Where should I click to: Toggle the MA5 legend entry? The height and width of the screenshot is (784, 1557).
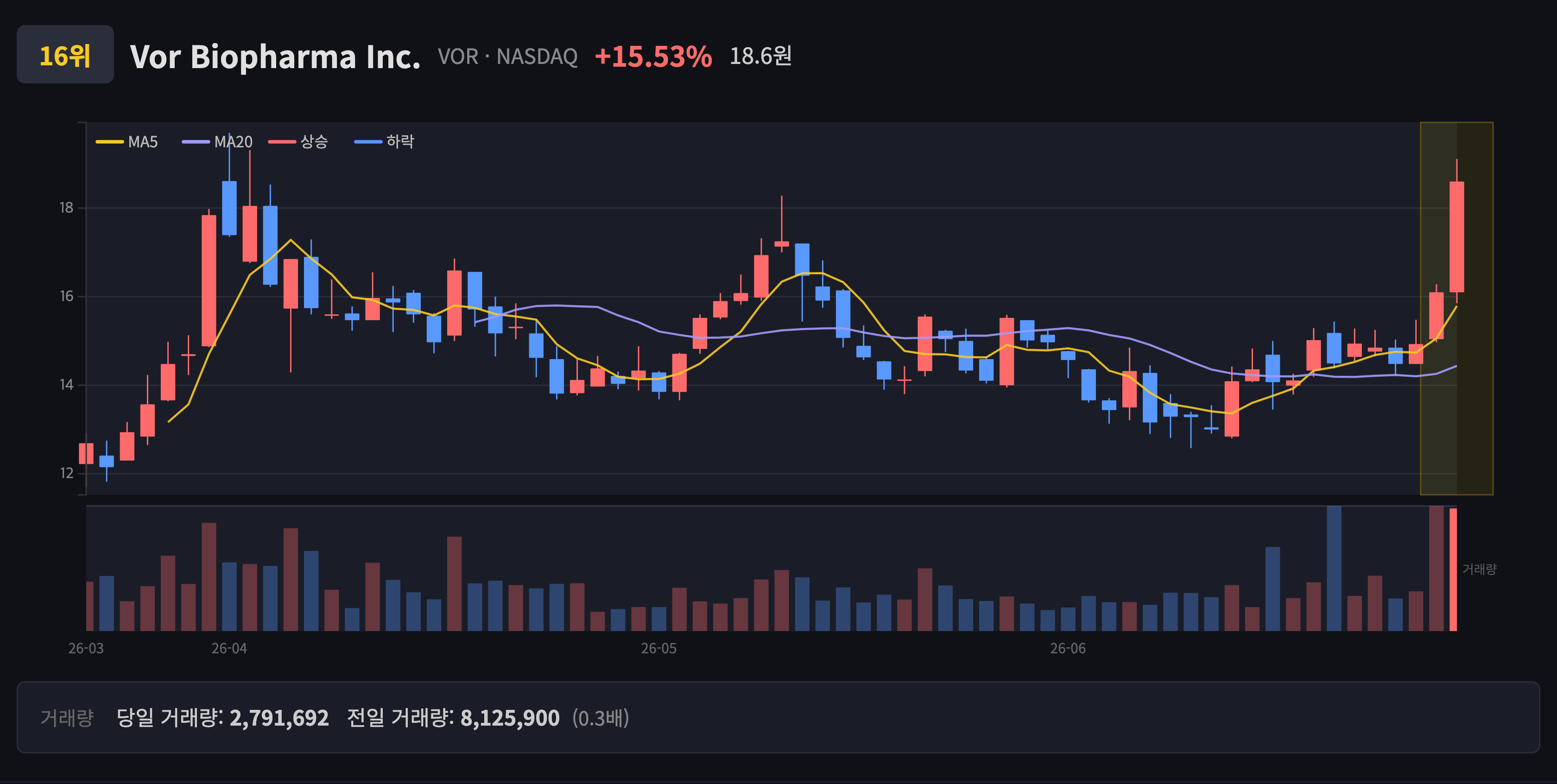[x=127, y=142]
